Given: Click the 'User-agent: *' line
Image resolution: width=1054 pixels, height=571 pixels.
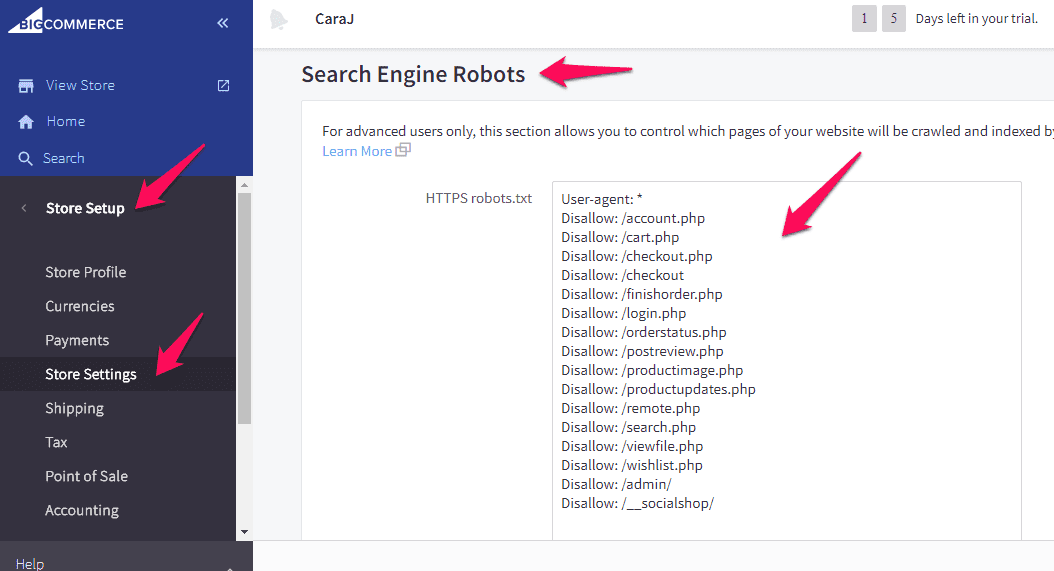Looking at the screenshot, I should pos(602,199).
